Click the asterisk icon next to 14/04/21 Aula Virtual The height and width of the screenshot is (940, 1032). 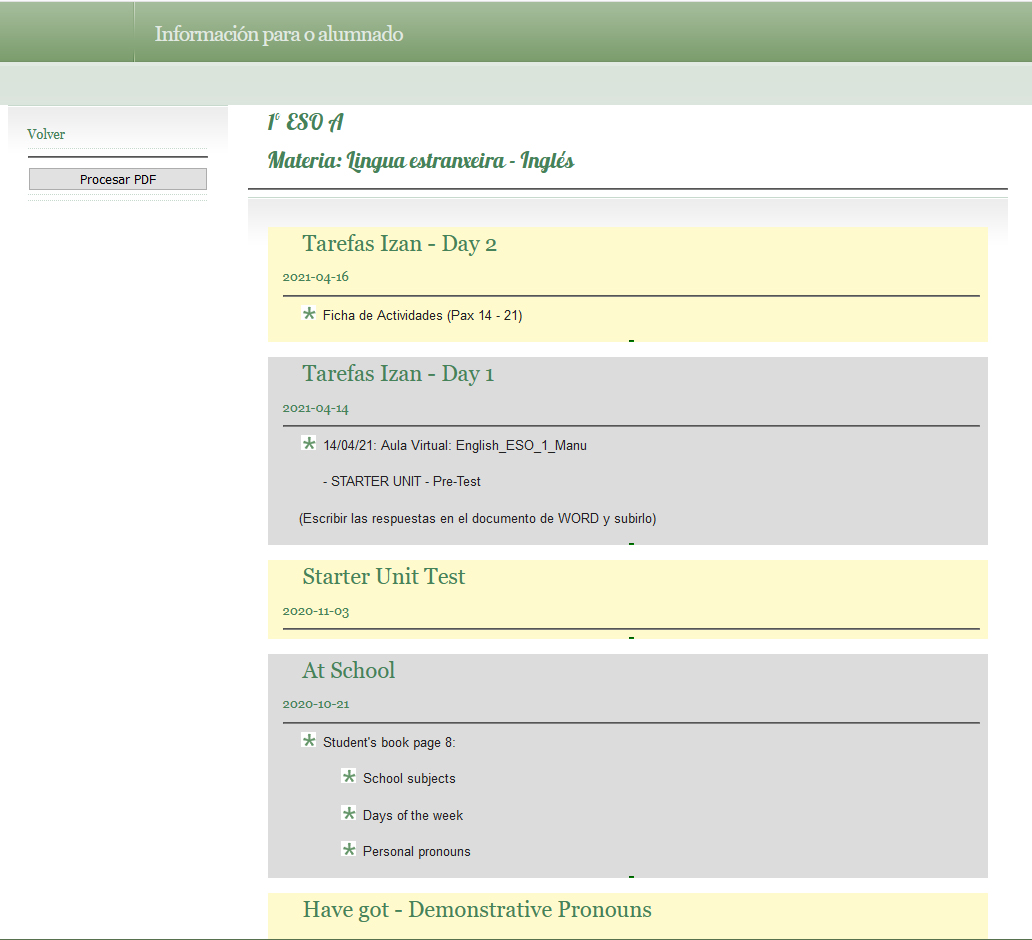(309, 444)
